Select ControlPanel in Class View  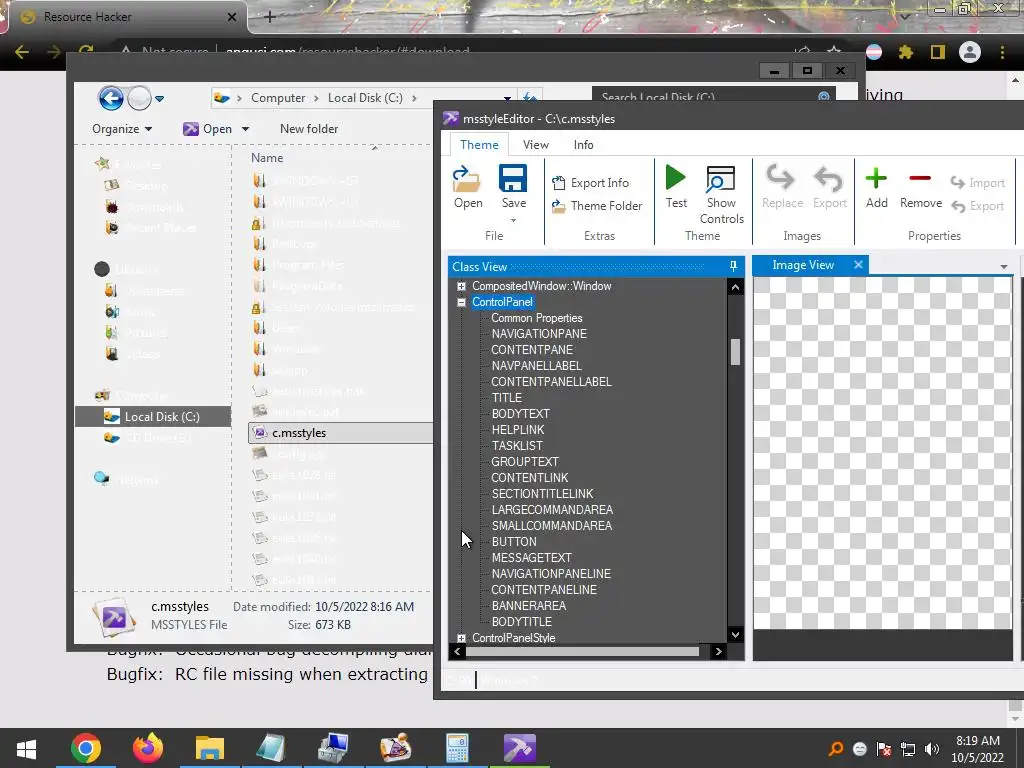(x=502, y=302)
